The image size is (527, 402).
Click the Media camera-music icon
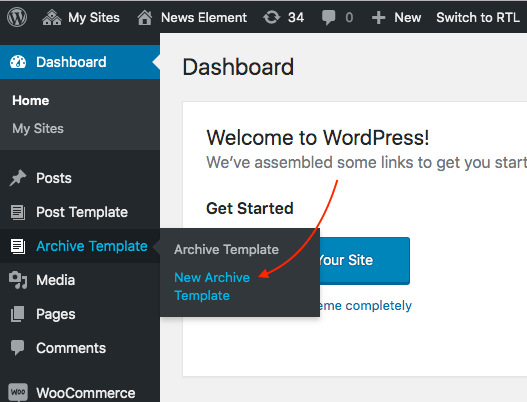click(18, 280)
